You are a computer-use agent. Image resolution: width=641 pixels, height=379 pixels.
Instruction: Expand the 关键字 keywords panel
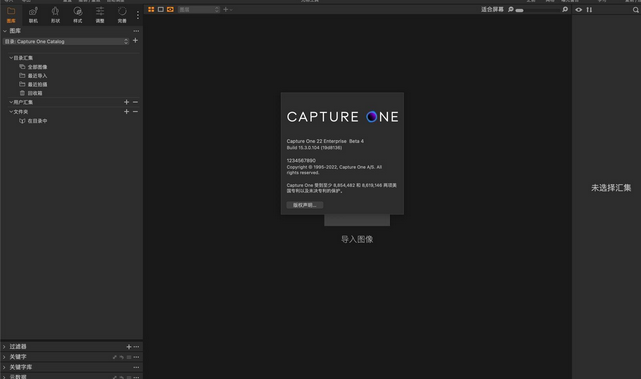(x=4, y=357)
